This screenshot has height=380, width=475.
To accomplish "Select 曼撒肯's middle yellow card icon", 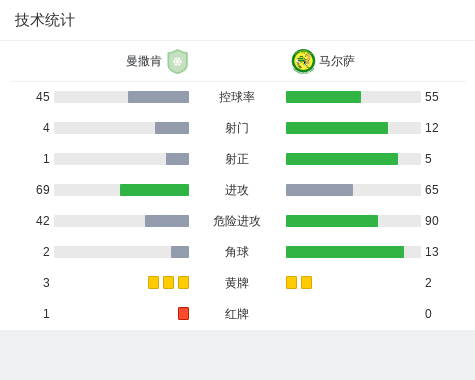I will click(x=168, y=282).
